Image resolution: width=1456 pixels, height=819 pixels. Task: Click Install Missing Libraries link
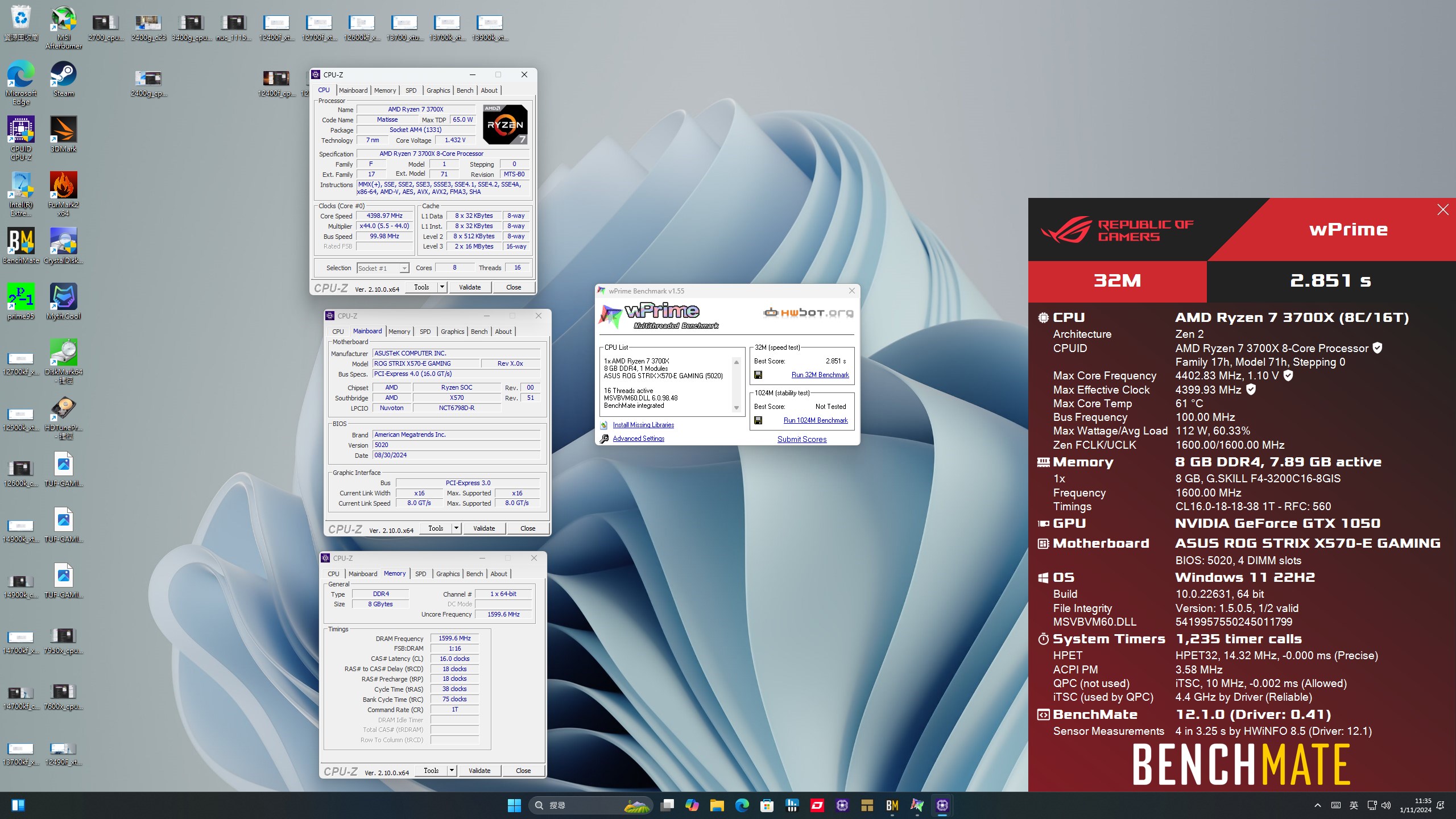point(643,425)
